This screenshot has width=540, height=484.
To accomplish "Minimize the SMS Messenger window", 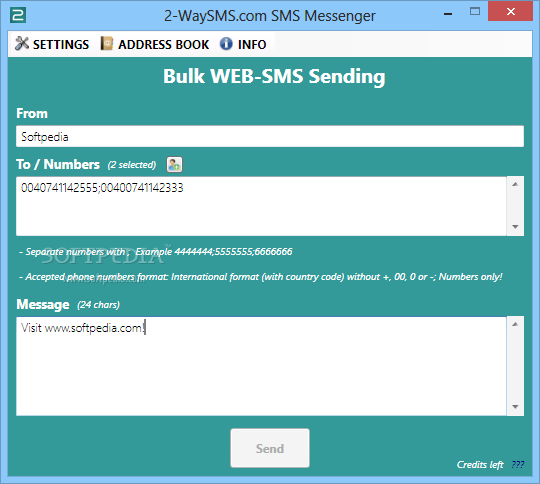I will (448, 14).
